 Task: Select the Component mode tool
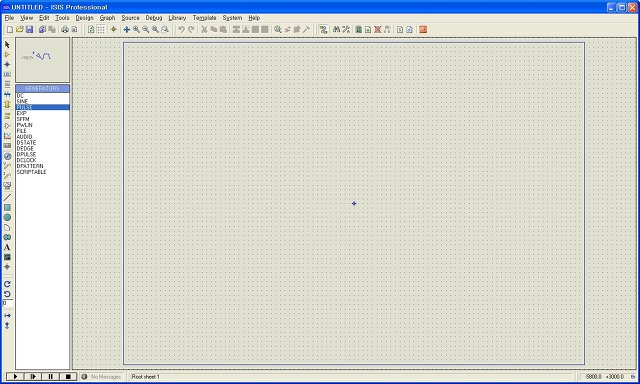click(x=7, y=54)
